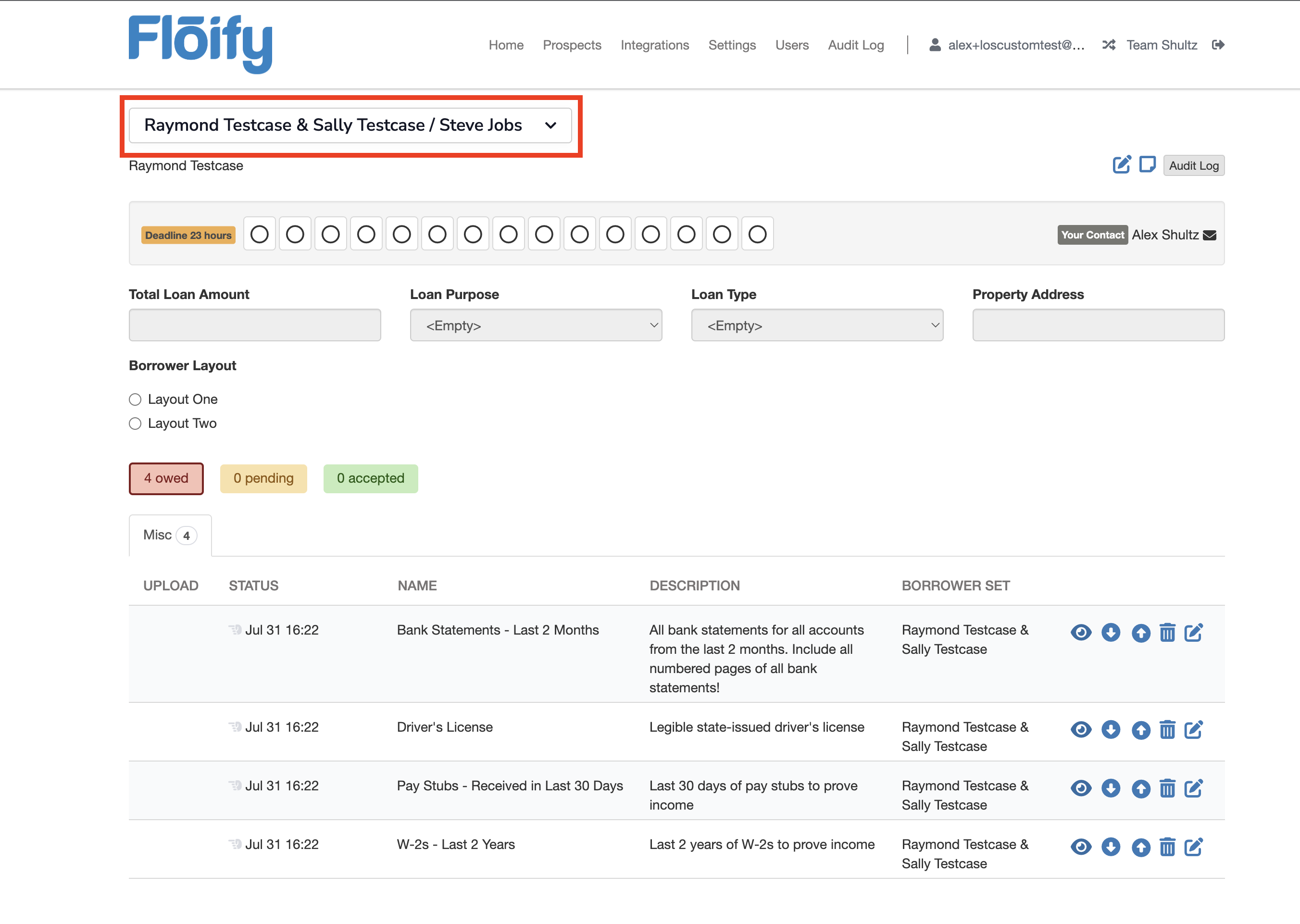The width and height of the screenshot is (1300, 924).
Task: Switch to the Misc tab
Action: (170, 536)
